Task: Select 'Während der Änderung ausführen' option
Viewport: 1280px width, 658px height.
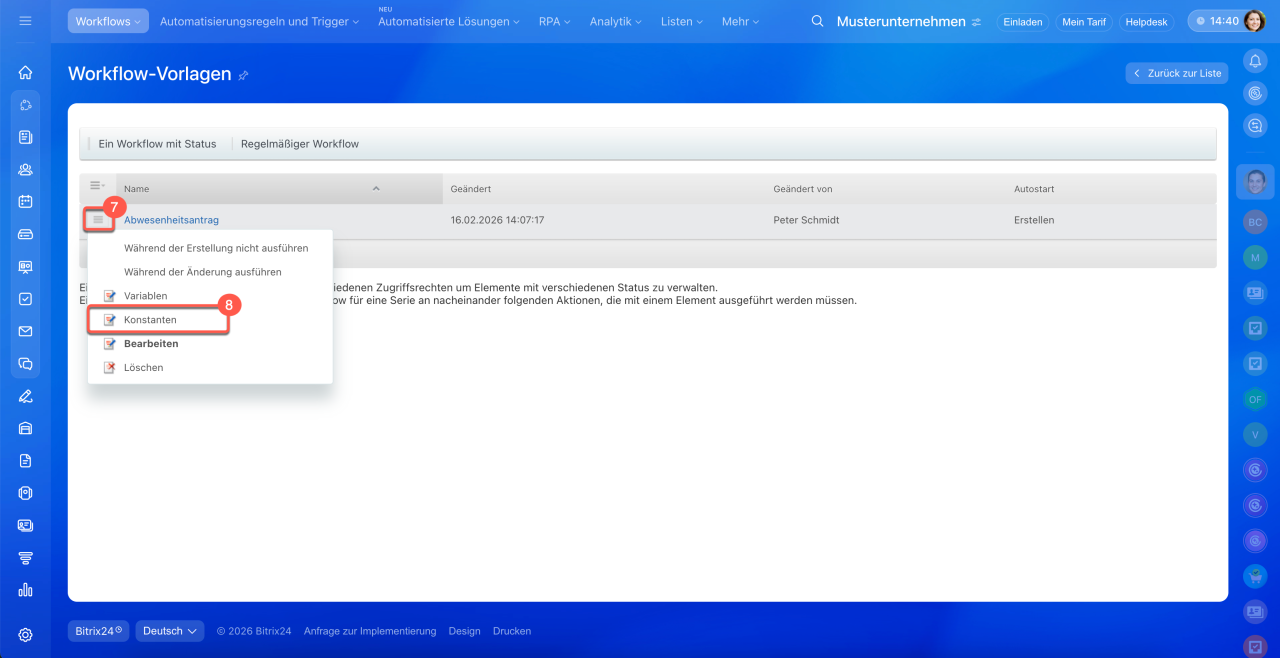Action: tap(202, 272)
